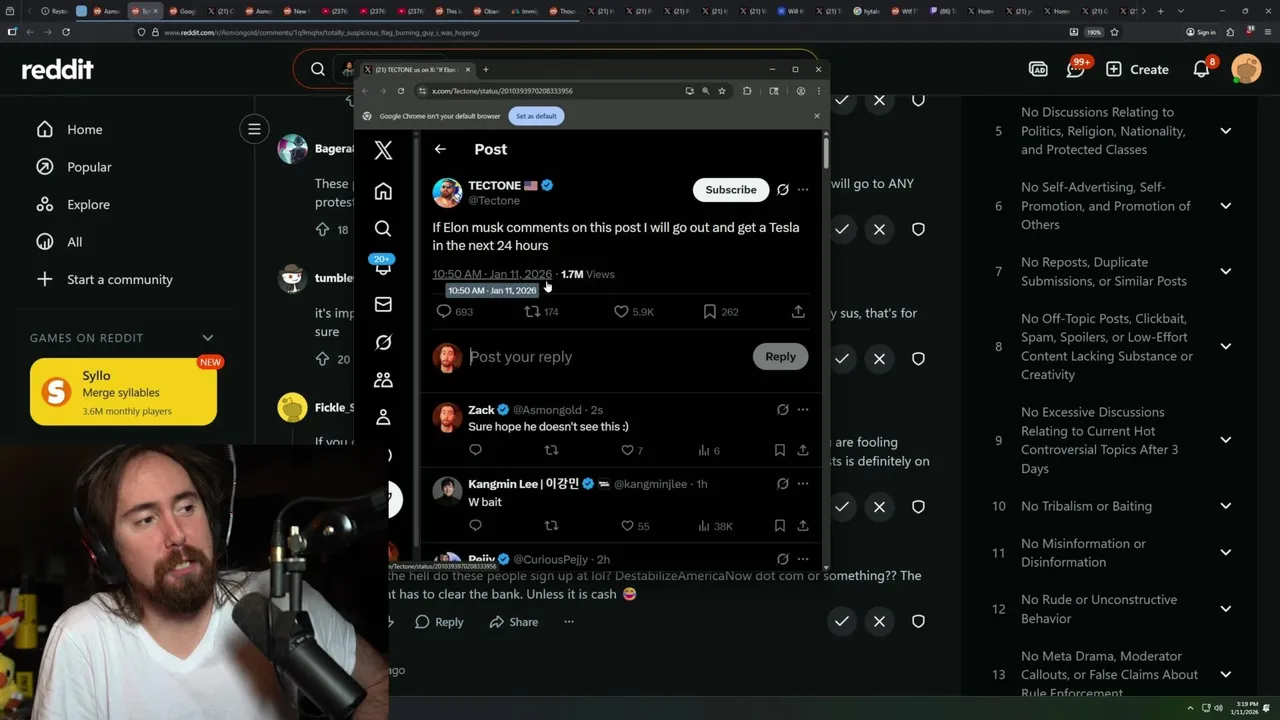Like Kangmin Lee's reply with 55 likes

[x=627, y=525]
